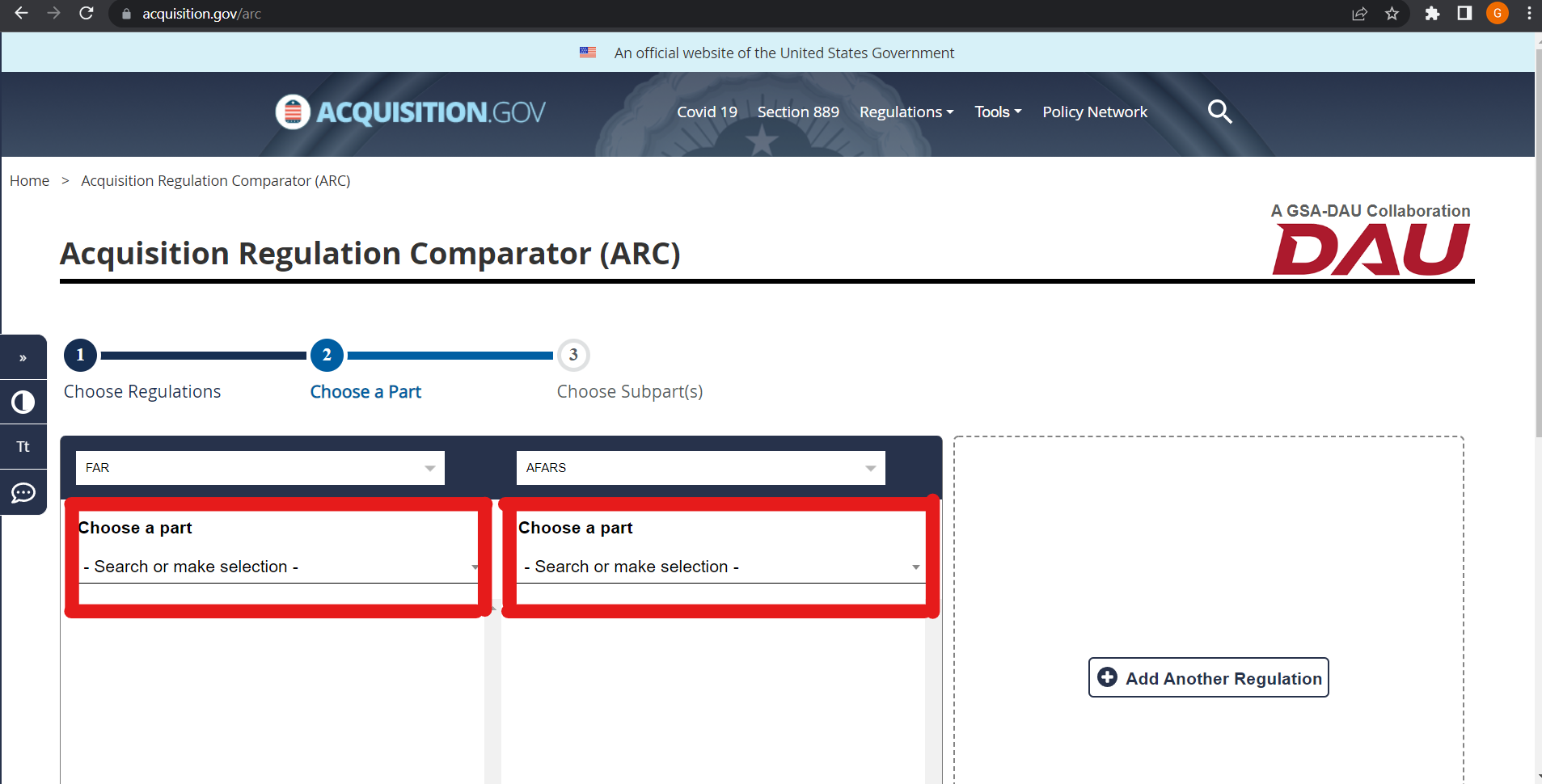Open the site search magnifier icon
1542x784 pixels.
pos(1219,112)
